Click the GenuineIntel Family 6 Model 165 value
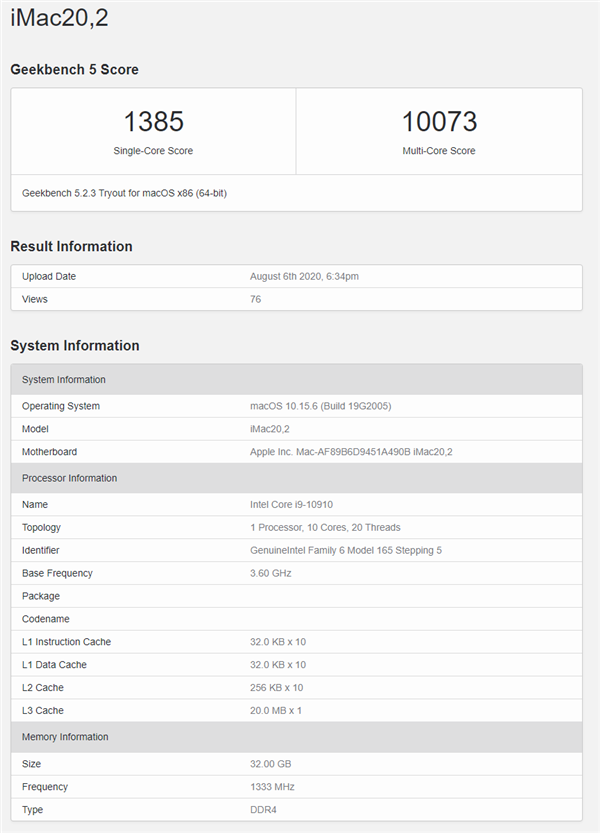The width and height of the screenshot is (600, 833). pos(346,550)
